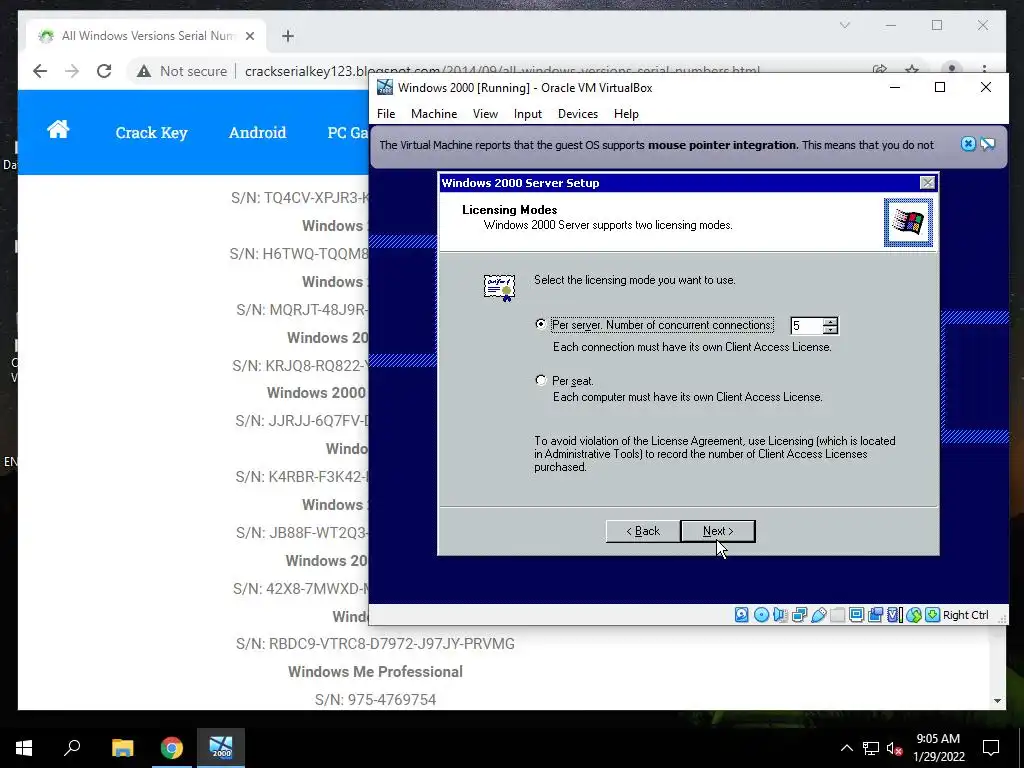Reload the Chrome page
Image resolution: width=1024 pixels, height=768 pixels.
tap(104, 71)
